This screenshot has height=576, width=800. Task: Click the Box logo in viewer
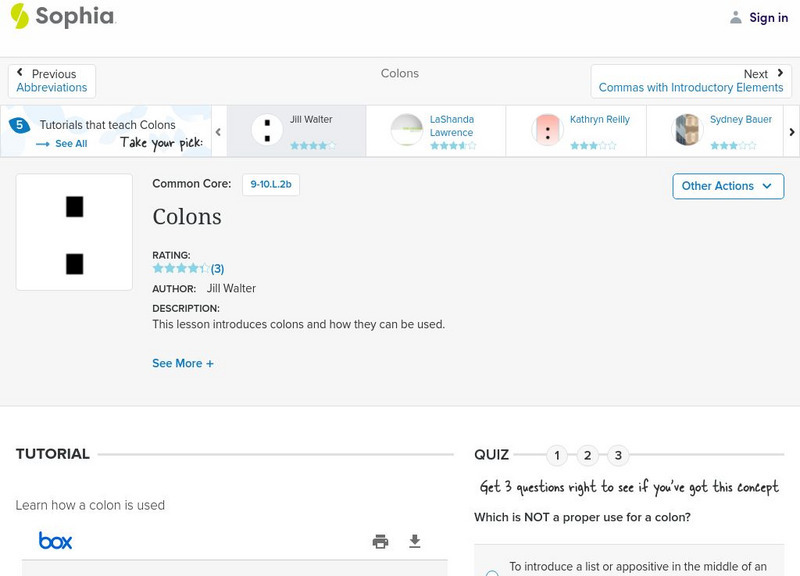point(56,541)
